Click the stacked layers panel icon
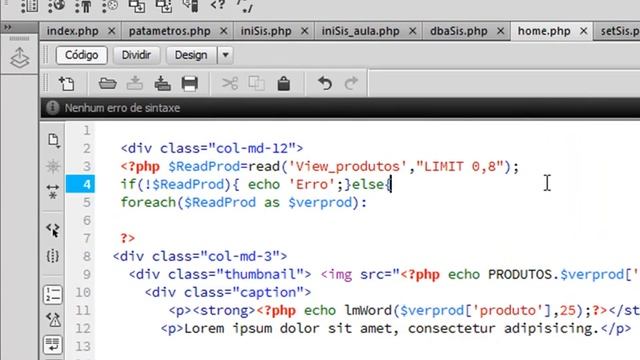Viewport: 640px width, 360px height. [x=20, y=58]
